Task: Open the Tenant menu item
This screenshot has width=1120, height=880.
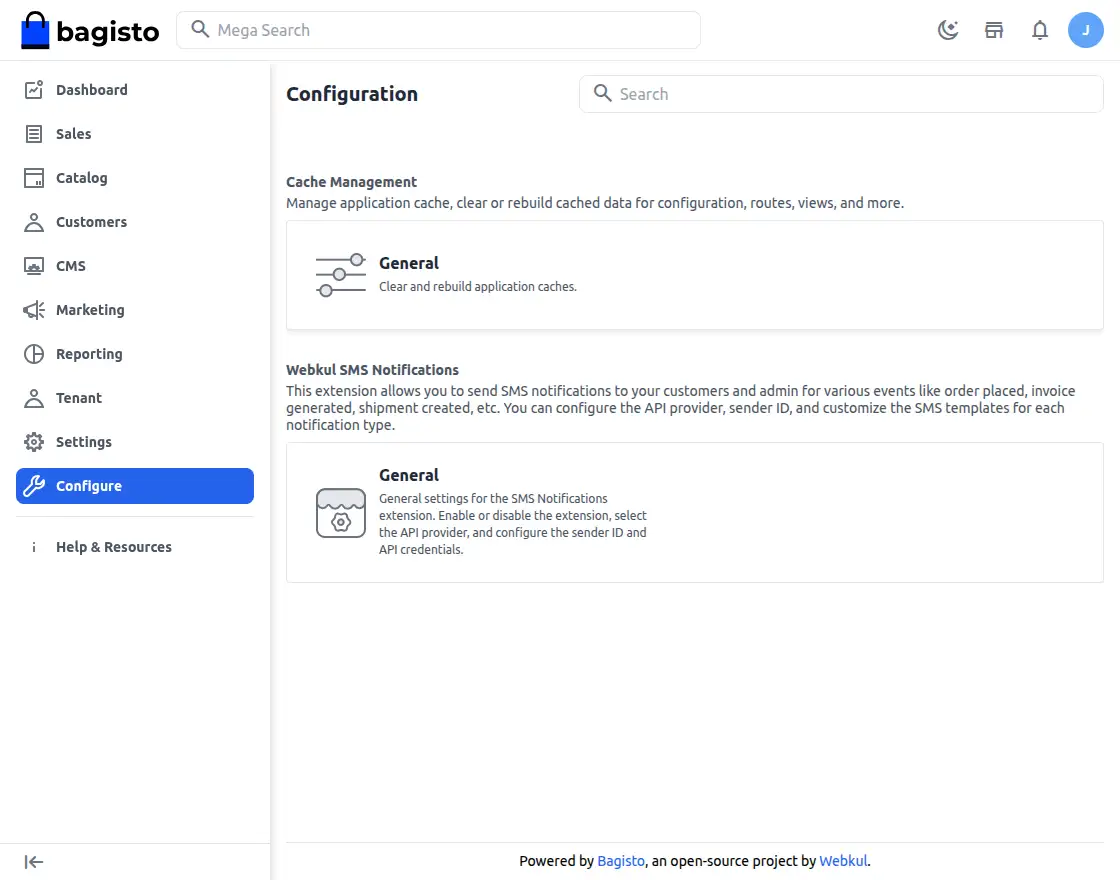Action: pyautogui.click(x=135, y=398)
